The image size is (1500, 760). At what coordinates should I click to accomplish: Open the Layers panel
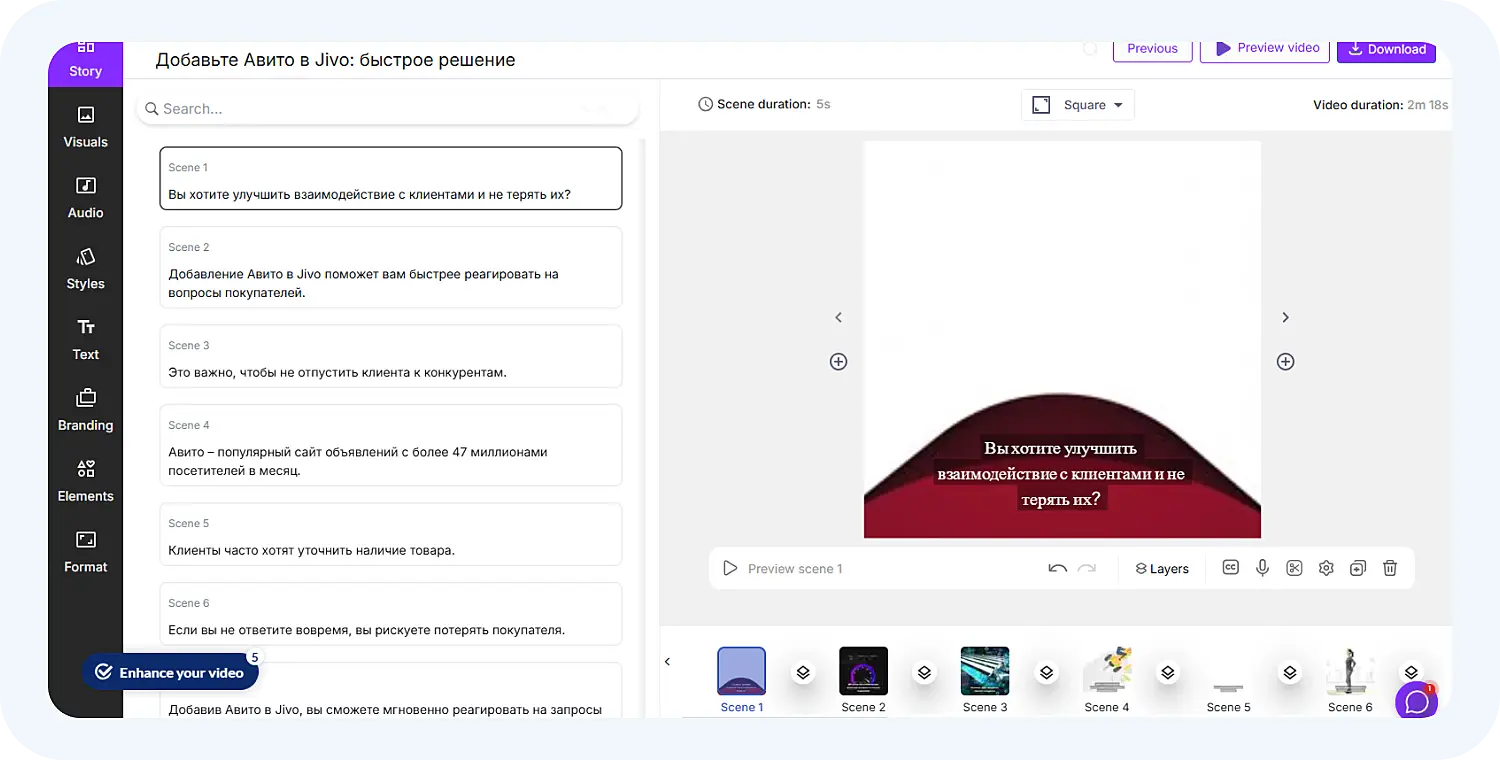(x=1161, y=568)
